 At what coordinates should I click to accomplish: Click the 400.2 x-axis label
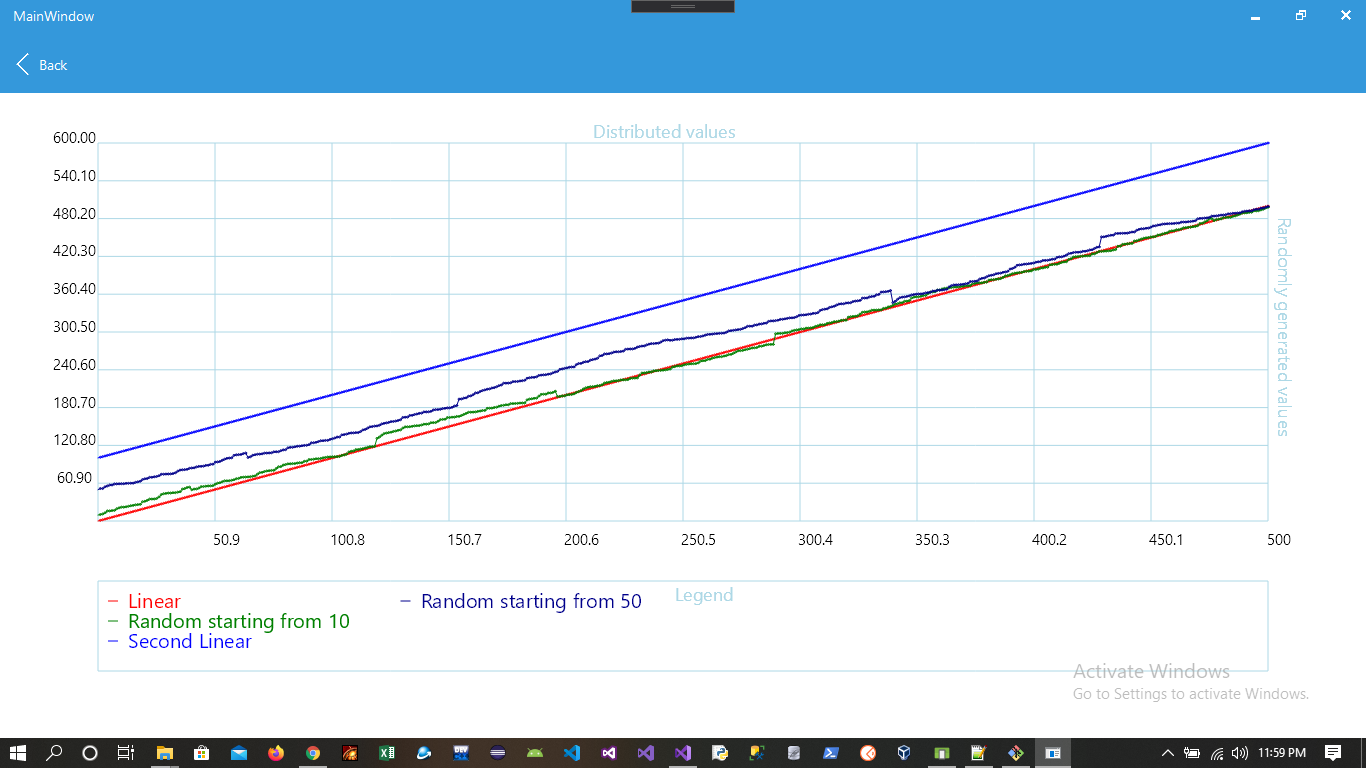click(x=1049, y=540)
